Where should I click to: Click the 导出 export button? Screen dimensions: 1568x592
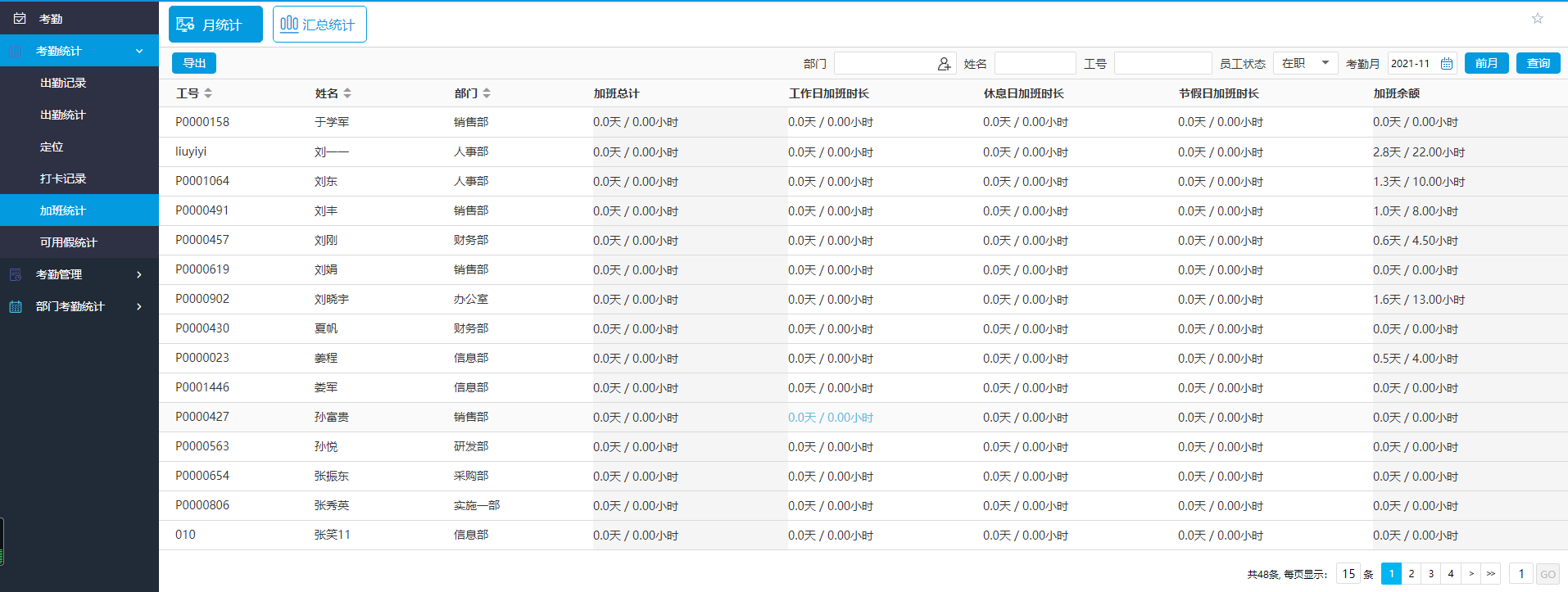(194, 63)
